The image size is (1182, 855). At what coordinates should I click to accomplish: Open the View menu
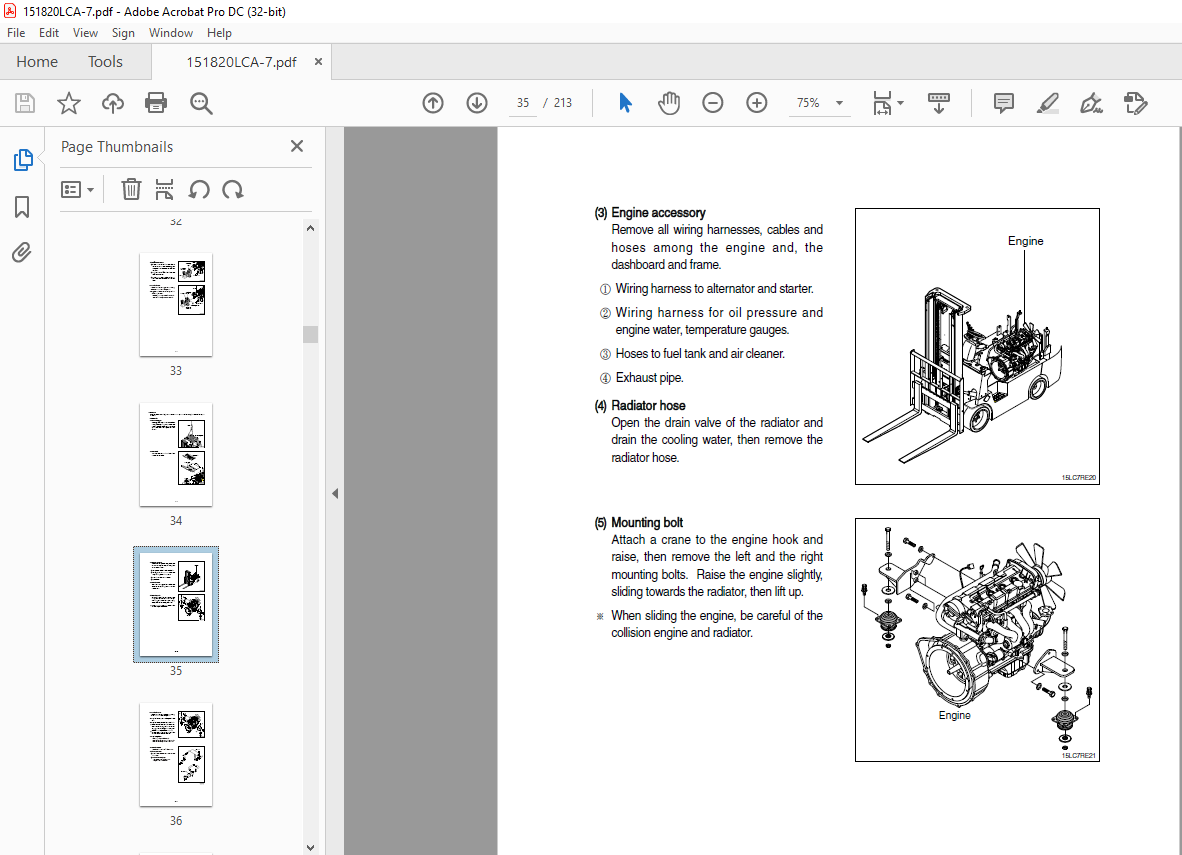pyautogui.click(x=85, y=32)
